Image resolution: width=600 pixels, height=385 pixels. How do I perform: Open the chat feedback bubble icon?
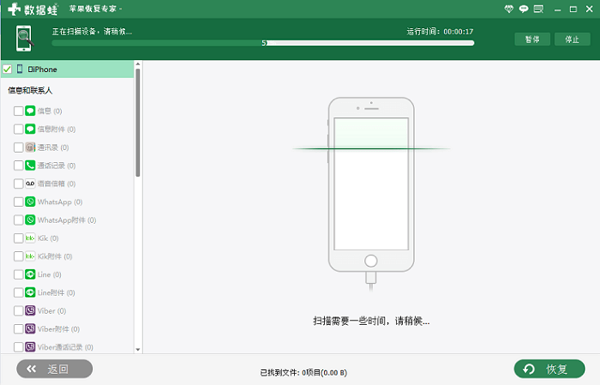click(x=523, y=9)
